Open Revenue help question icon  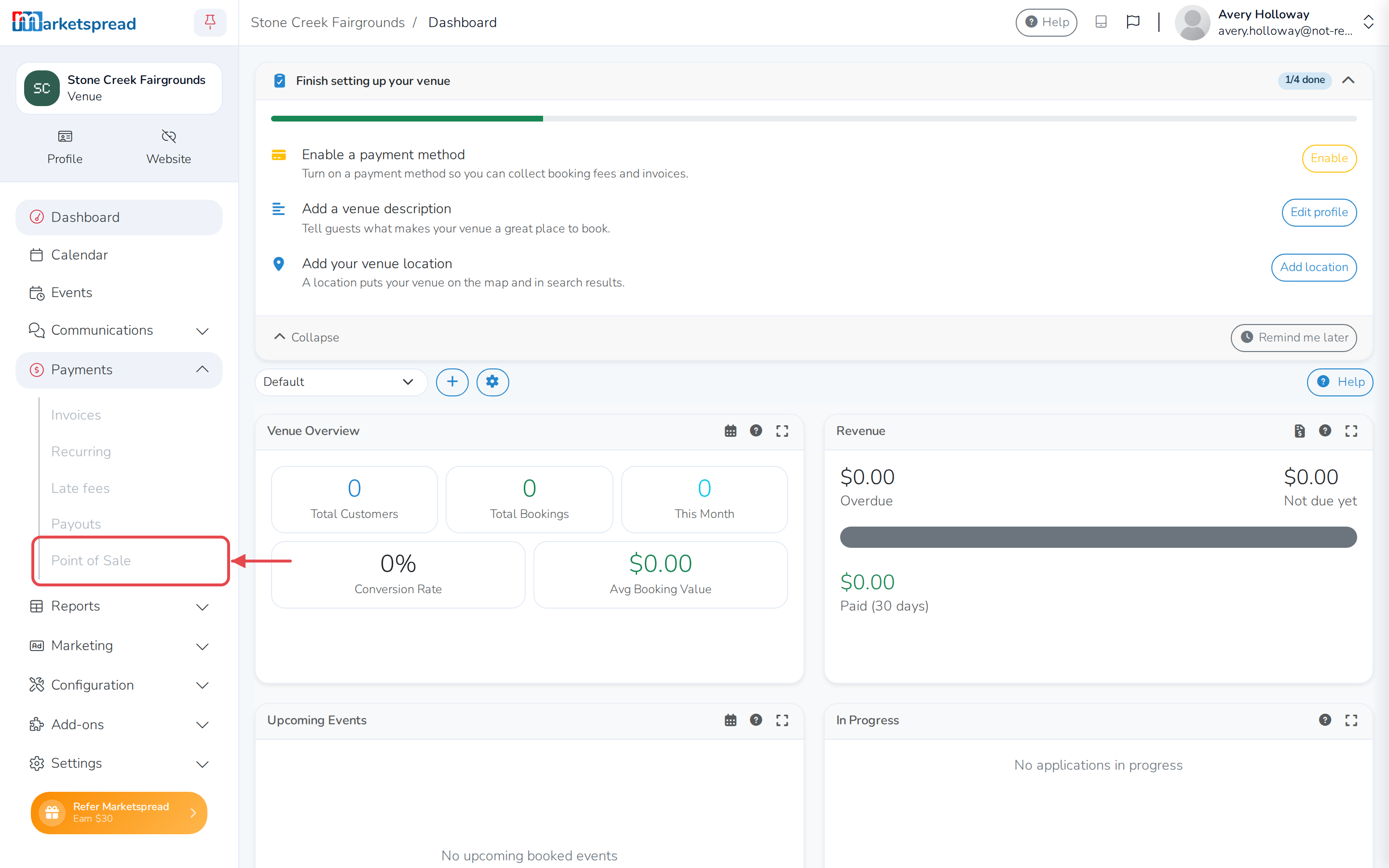point(1325,431)
